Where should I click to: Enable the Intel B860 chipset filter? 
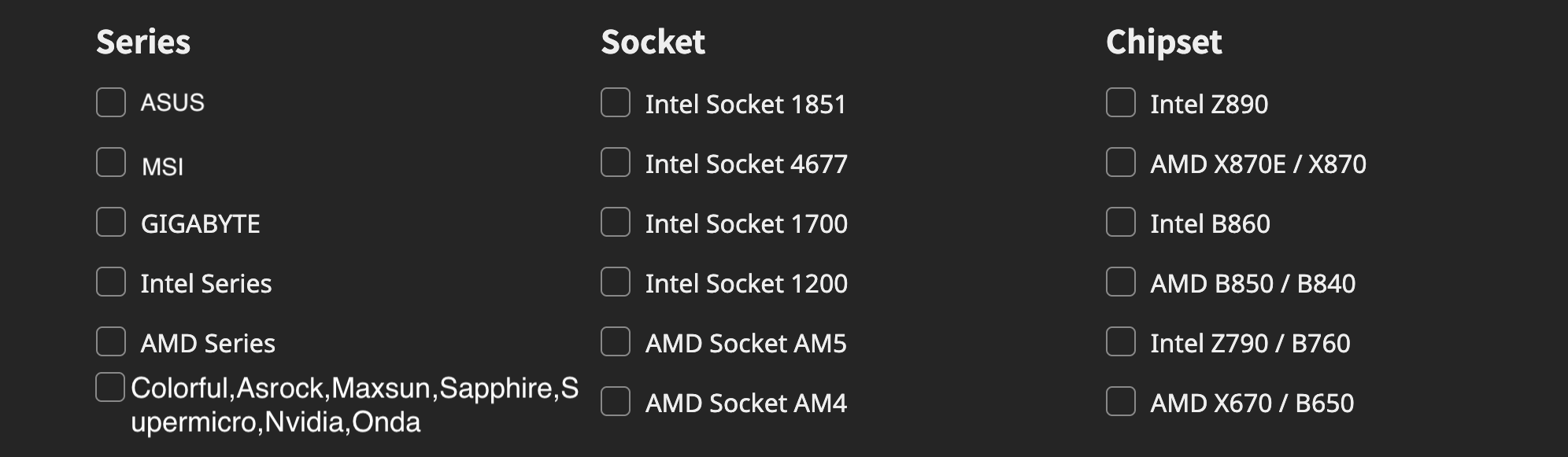(x=1121, y=223)
